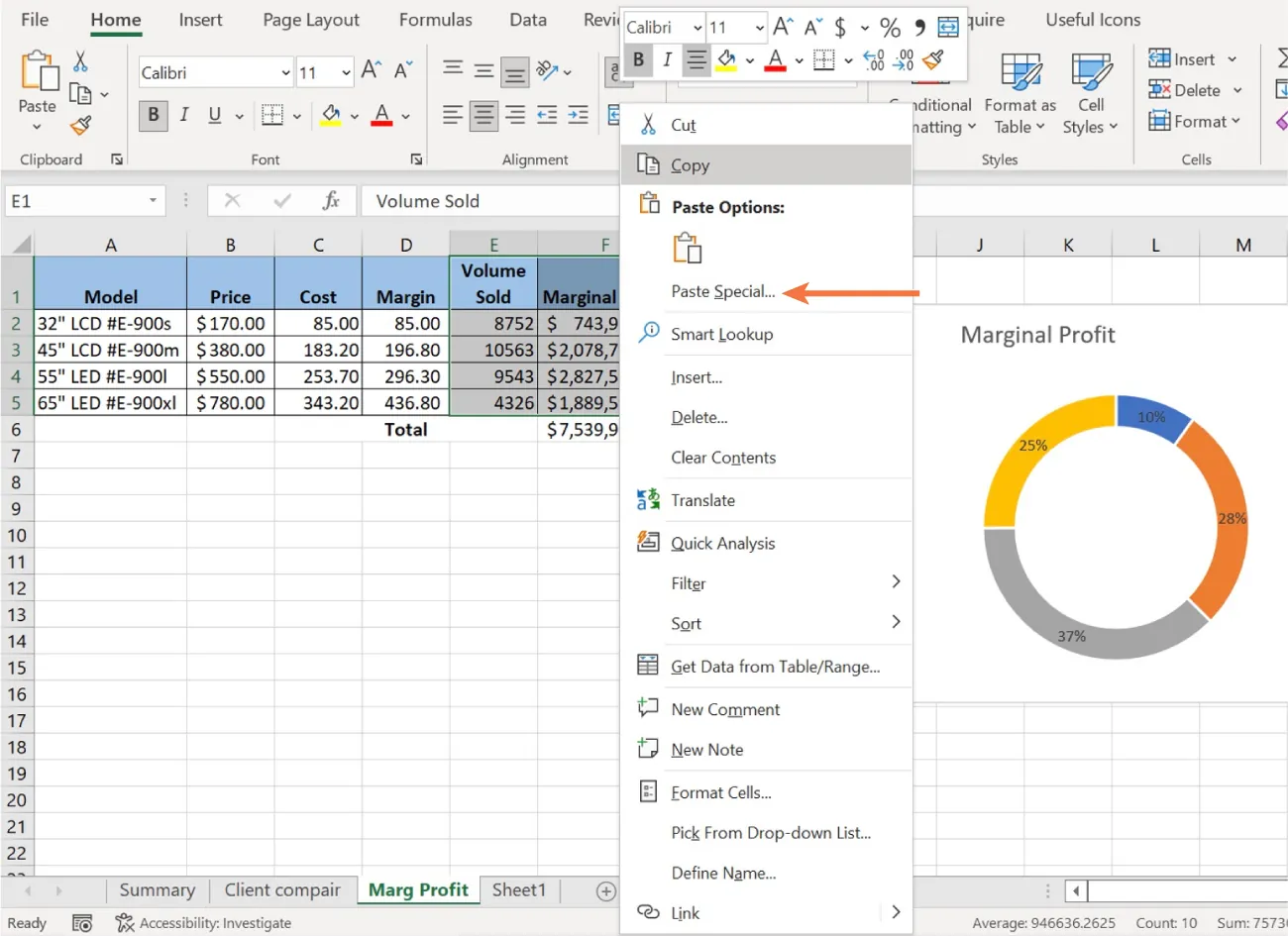Select the red Font Color swatch
The height and width of the screenshot is (936, 1288).
[381, 116]
